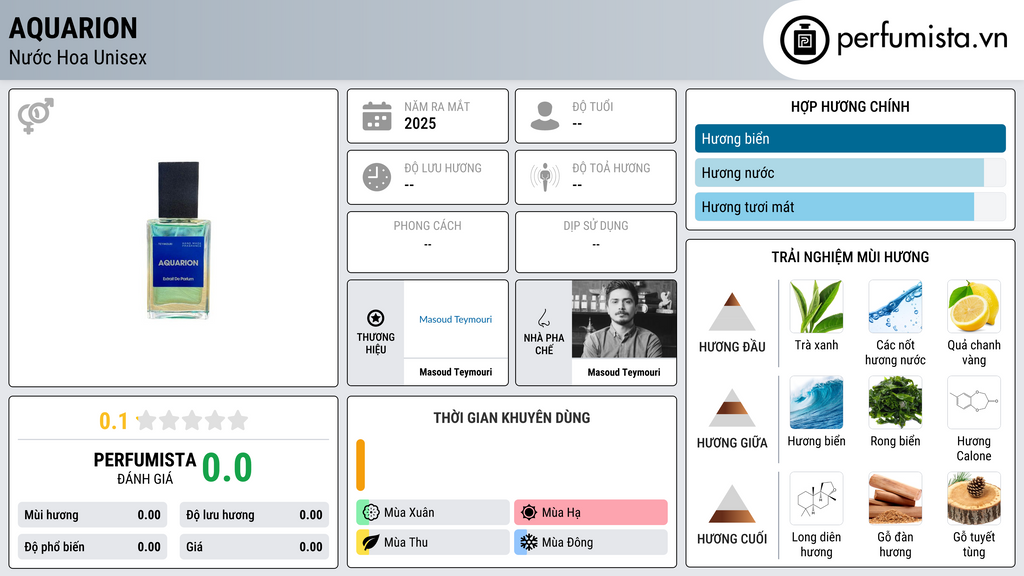Click the winter snowflake season icon
Image resolution: width=1024 pixels, height=576 pixels.
pos(529,542)
